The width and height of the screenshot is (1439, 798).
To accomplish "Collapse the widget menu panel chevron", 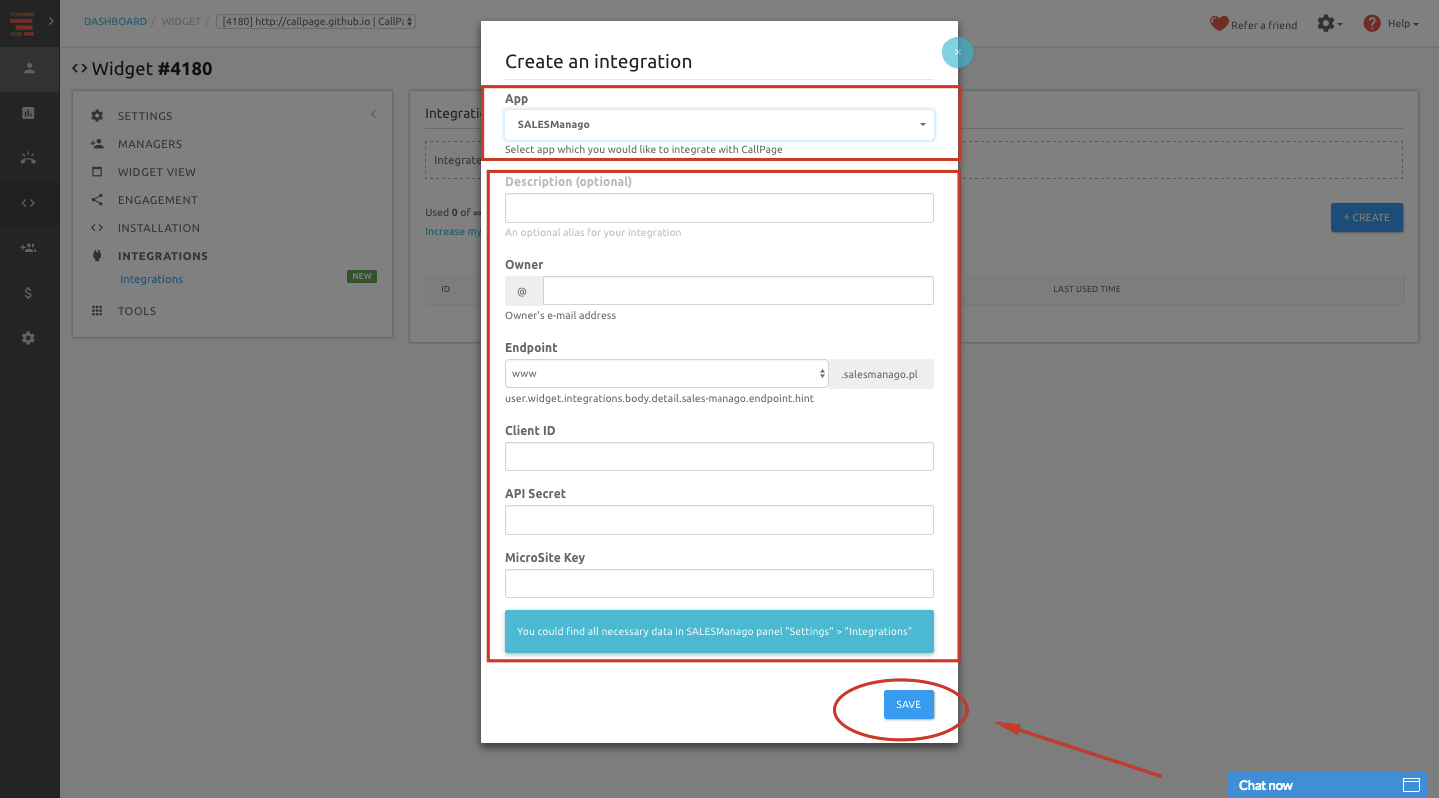I will (x=374, y=114).
